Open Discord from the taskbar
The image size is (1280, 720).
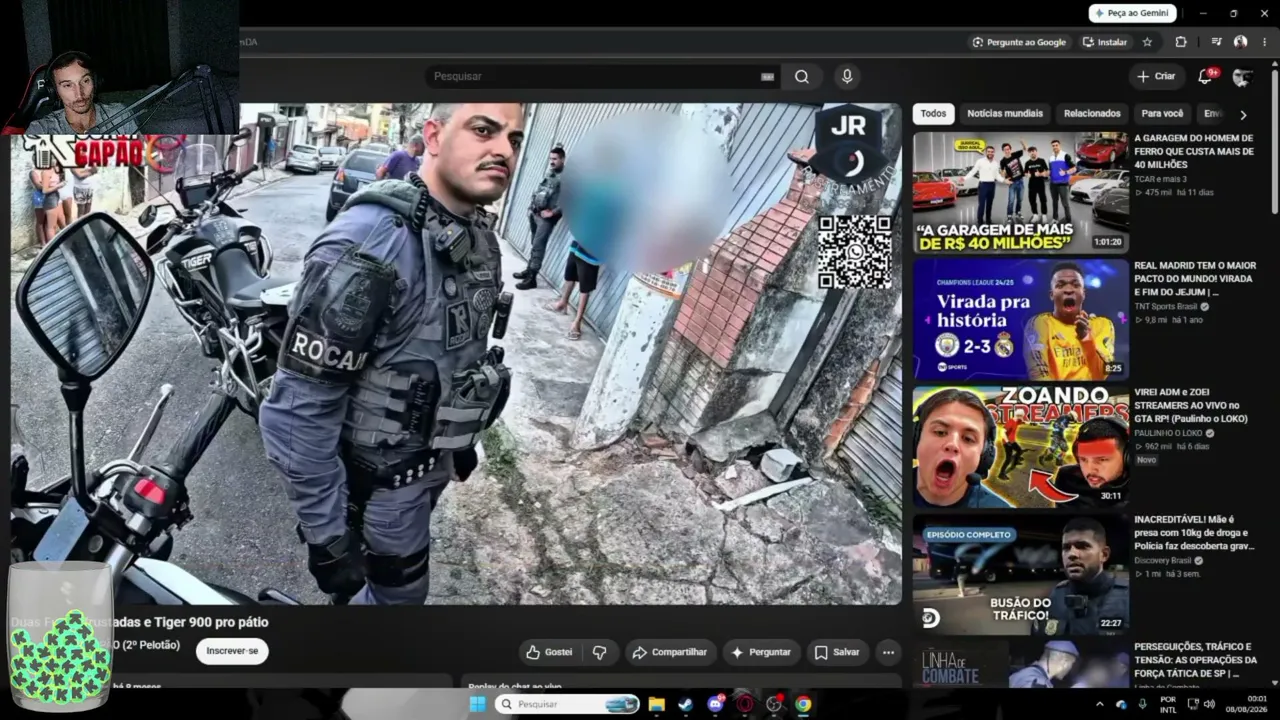coord(715,704)
